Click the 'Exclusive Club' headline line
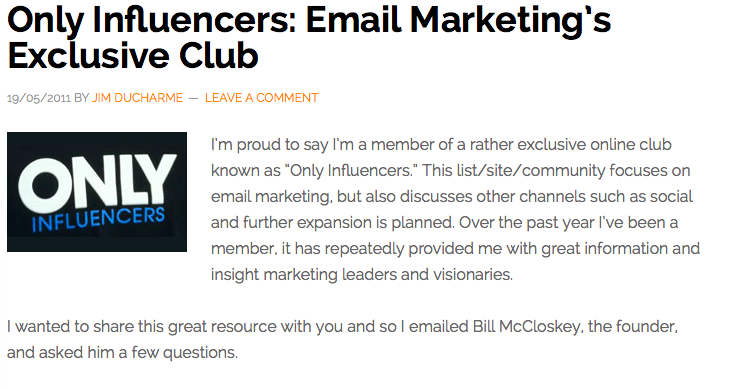The width and height of the screenshot is (734, 389). tap(132, 56)
